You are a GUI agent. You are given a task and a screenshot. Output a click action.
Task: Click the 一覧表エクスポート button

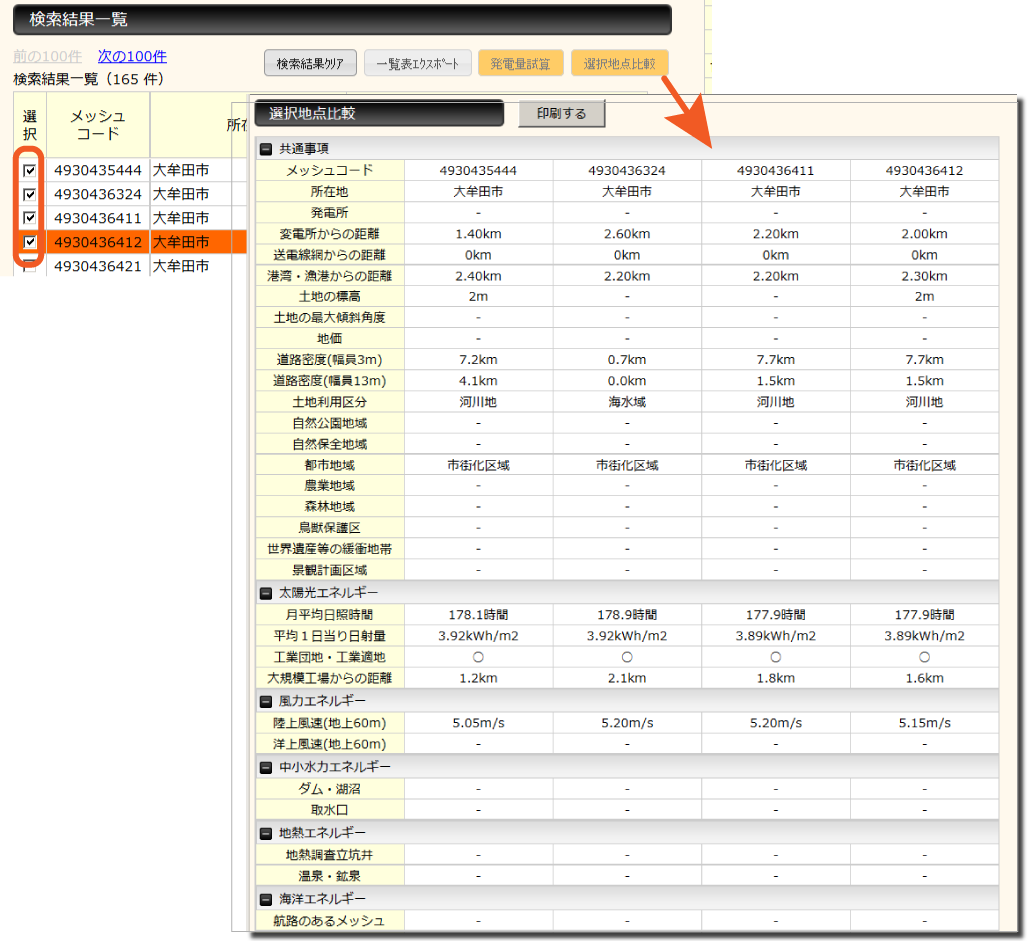(418, 64)
